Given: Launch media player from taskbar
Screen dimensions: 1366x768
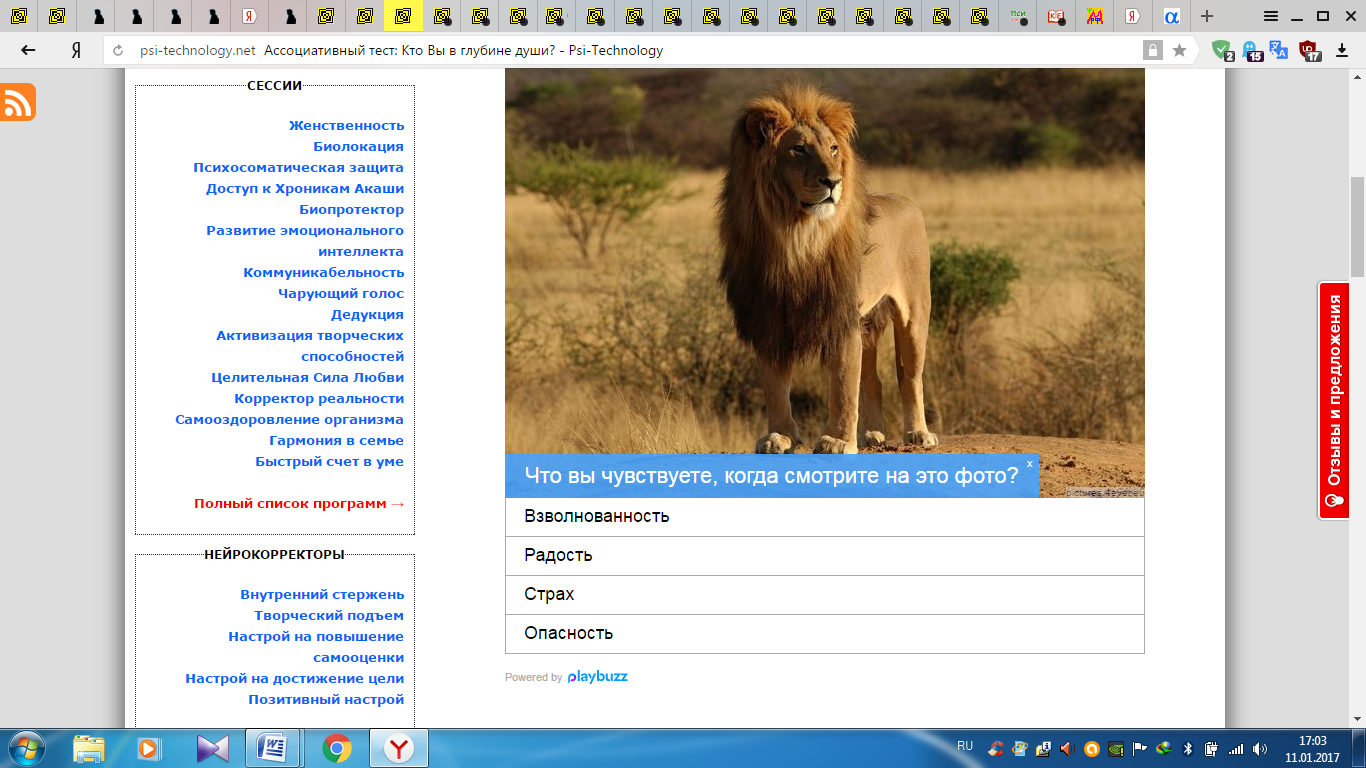Looking at the screenshot, I should 148,748.
